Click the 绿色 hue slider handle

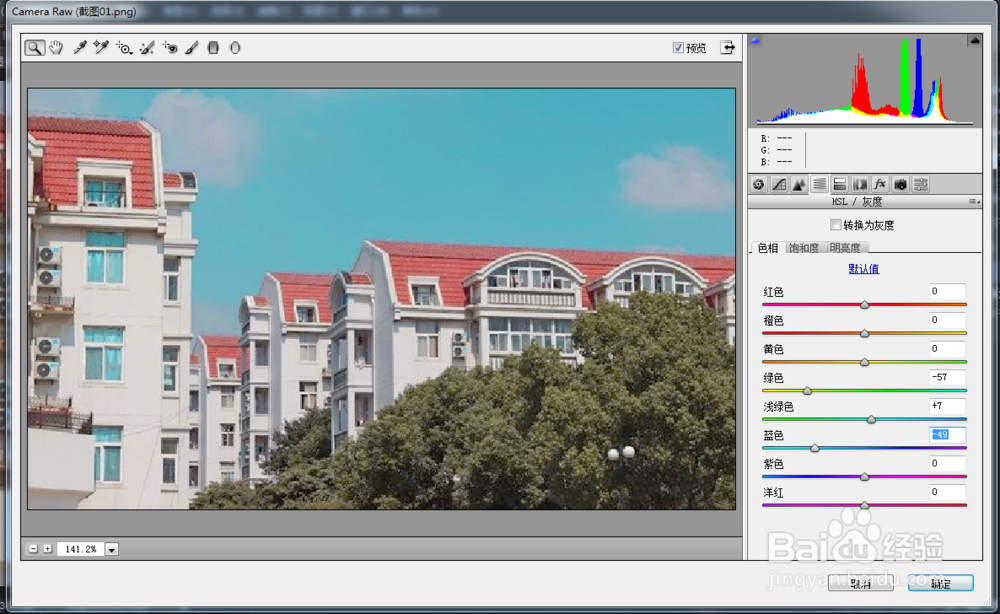807,391
